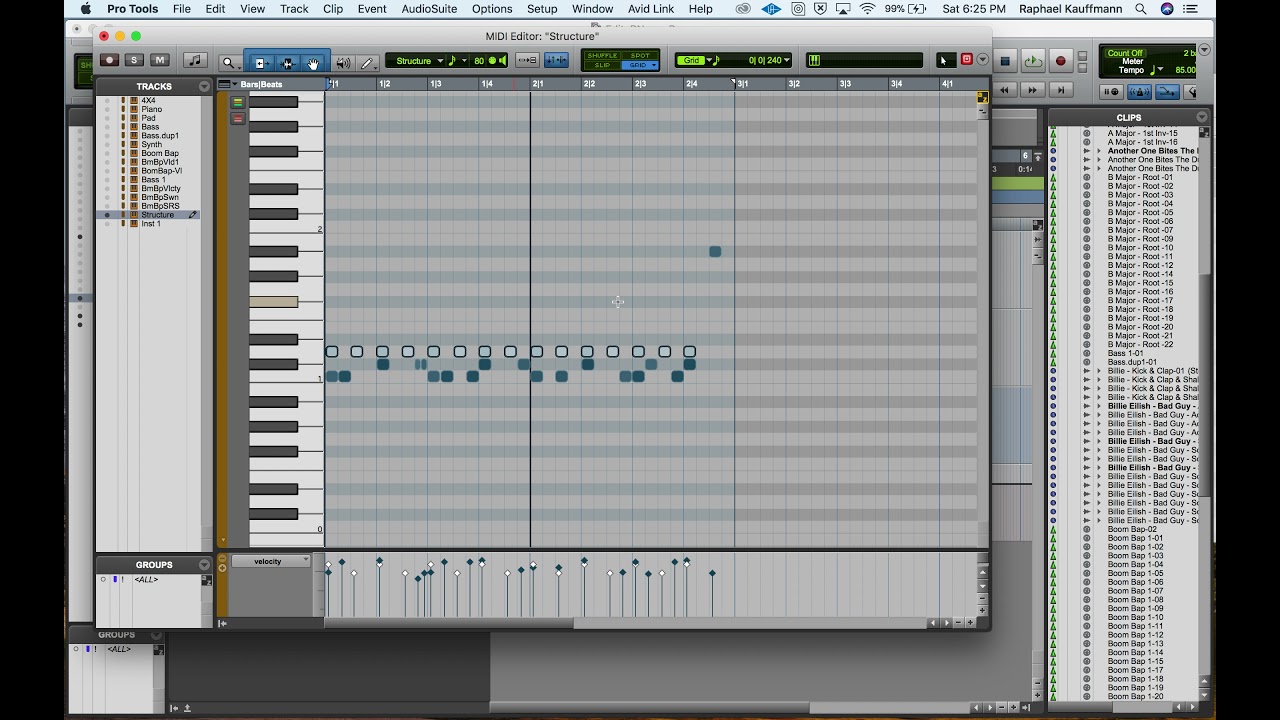
Task: Click the Rewind button in the transport
Action: point(1006,90)
